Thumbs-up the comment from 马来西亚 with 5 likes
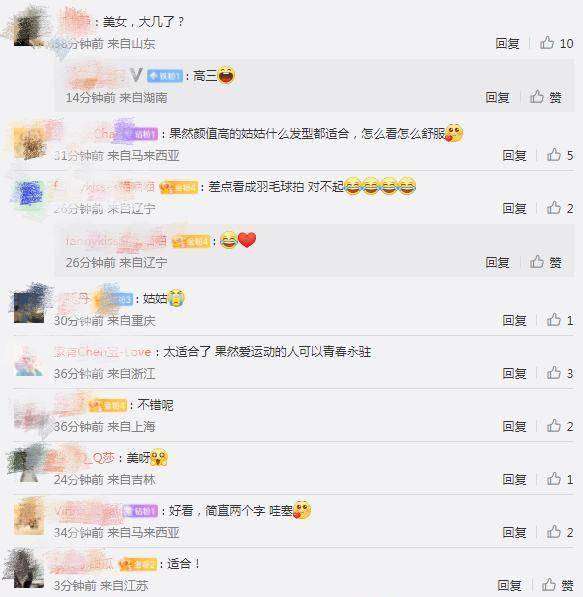 tap(560, 155)
